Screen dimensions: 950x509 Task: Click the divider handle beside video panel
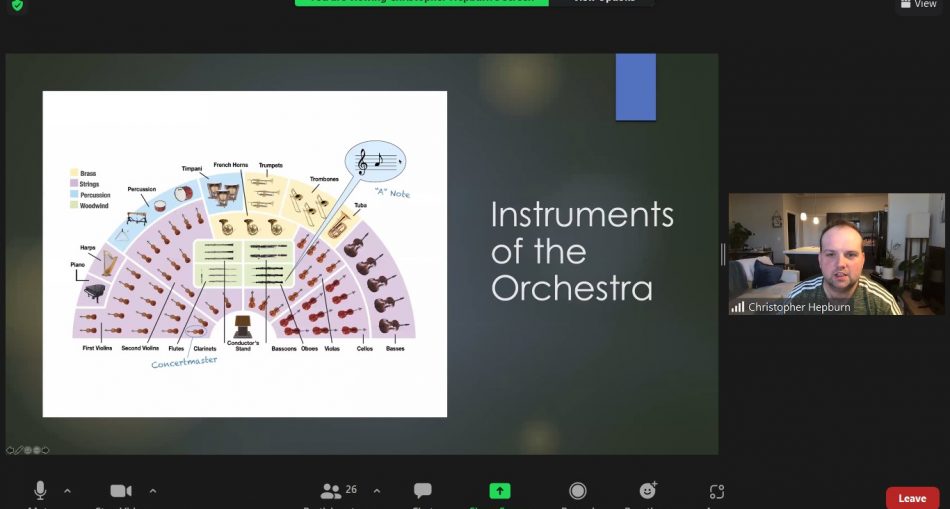(723, 254)
